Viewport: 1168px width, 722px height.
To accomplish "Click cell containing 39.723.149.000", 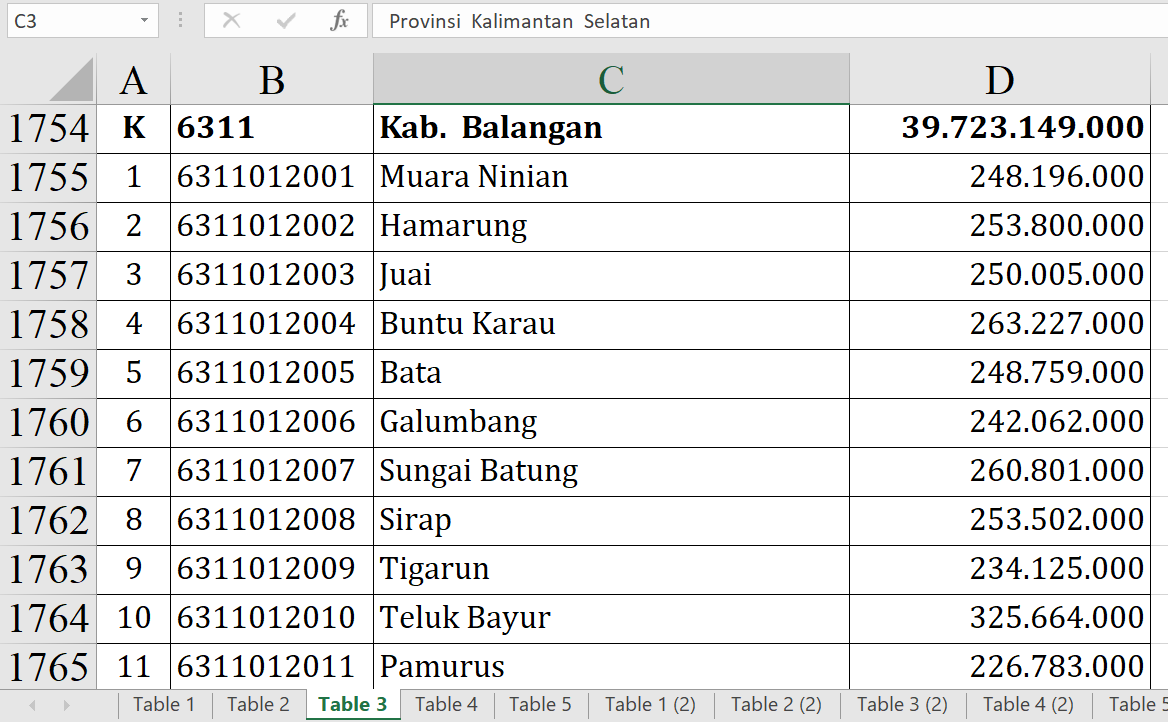I will (x=999, y=128).
